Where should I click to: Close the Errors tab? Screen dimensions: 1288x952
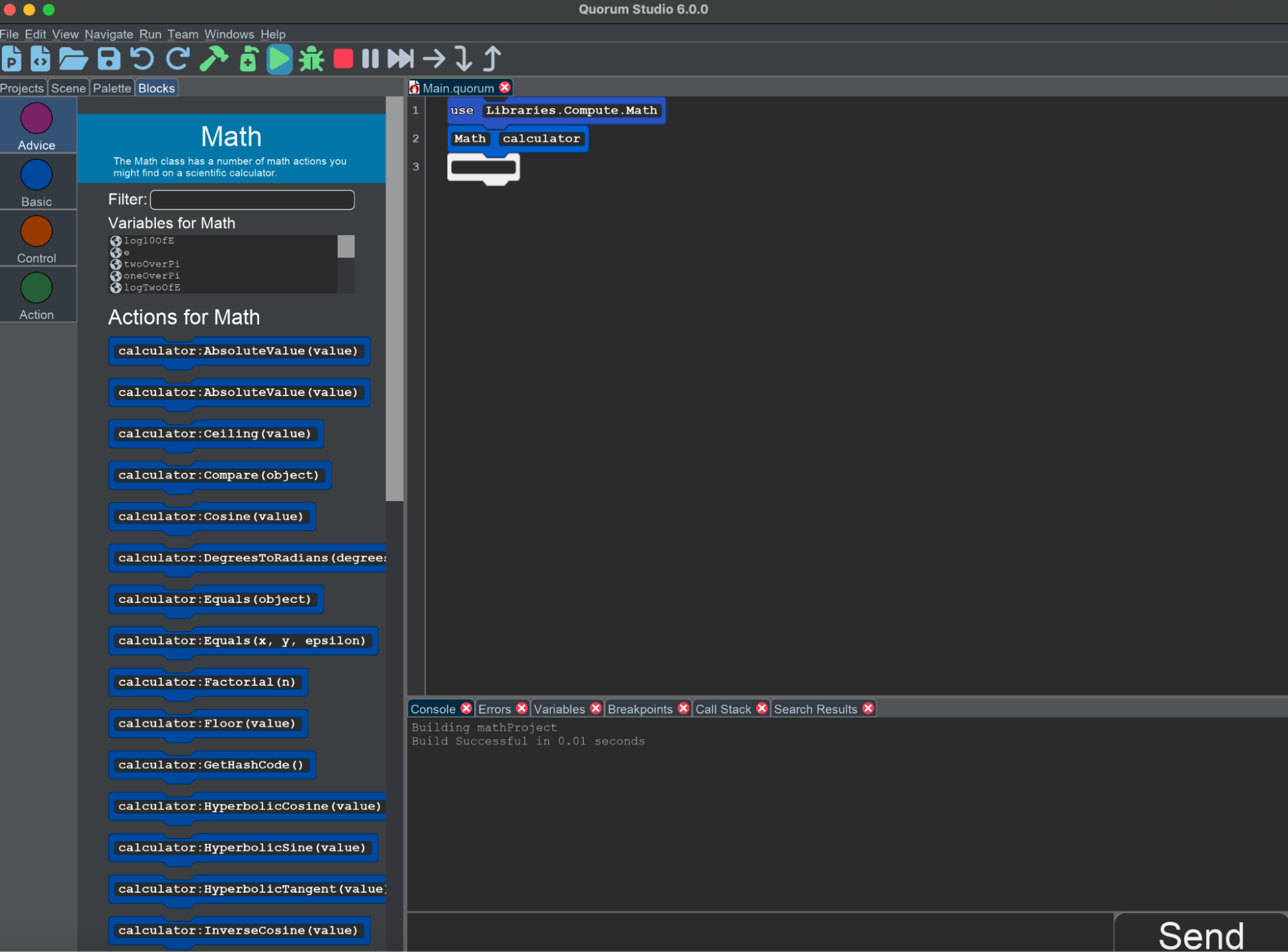(521, 709)
